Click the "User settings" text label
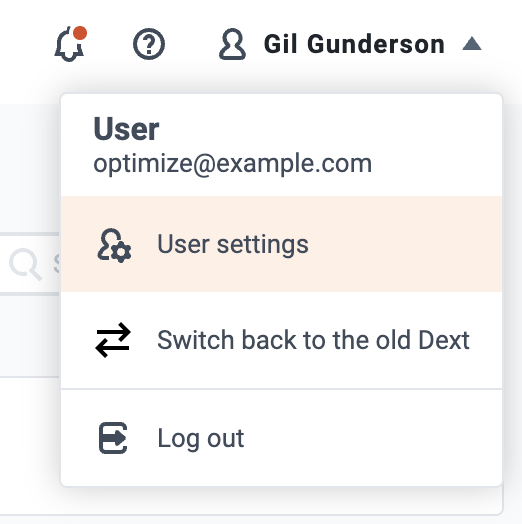The width and height of the screenshot is (522, 524). click(x=233, y=244)
